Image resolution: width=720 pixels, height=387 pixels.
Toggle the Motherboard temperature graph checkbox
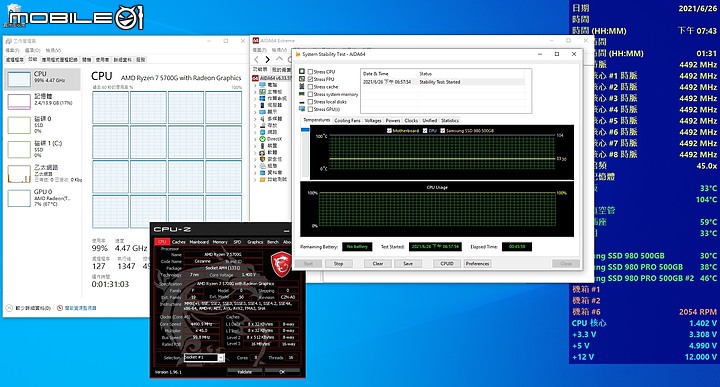389,131
